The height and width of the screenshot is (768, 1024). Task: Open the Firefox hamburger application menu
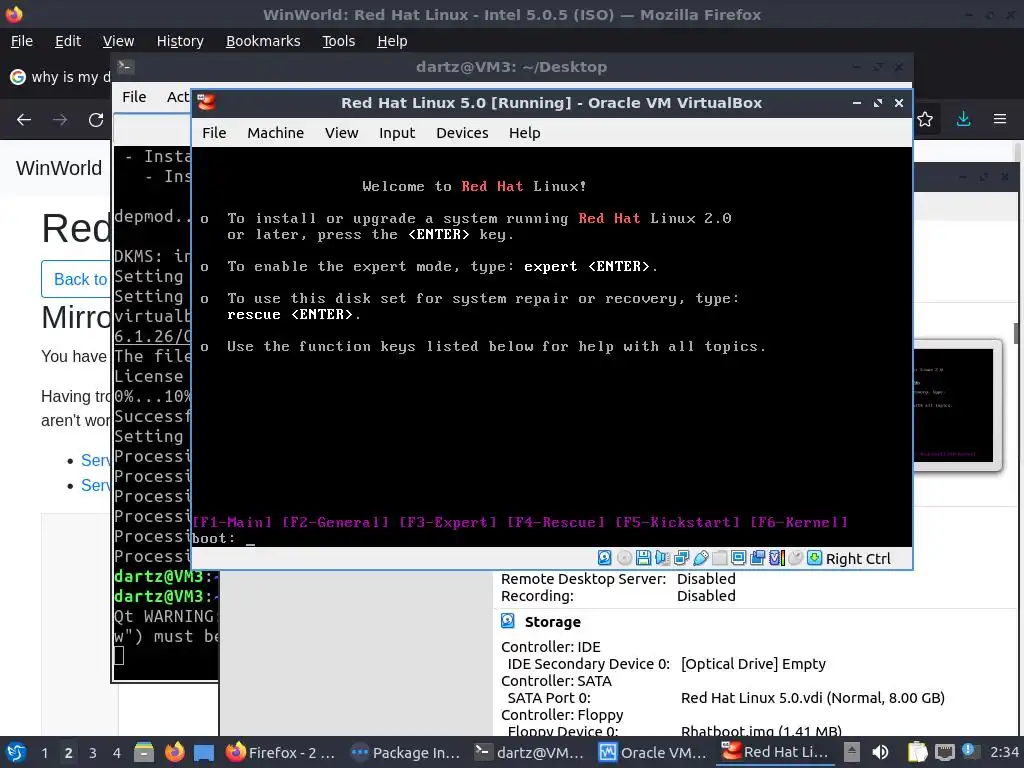(1000, 120)
